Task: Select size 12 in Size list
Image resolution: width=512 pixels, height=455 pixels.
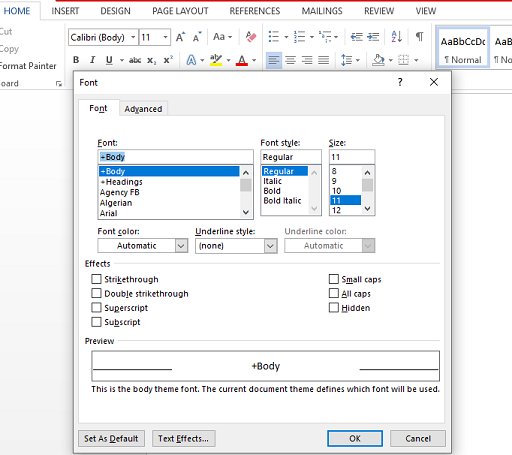Action: [346, 210]
